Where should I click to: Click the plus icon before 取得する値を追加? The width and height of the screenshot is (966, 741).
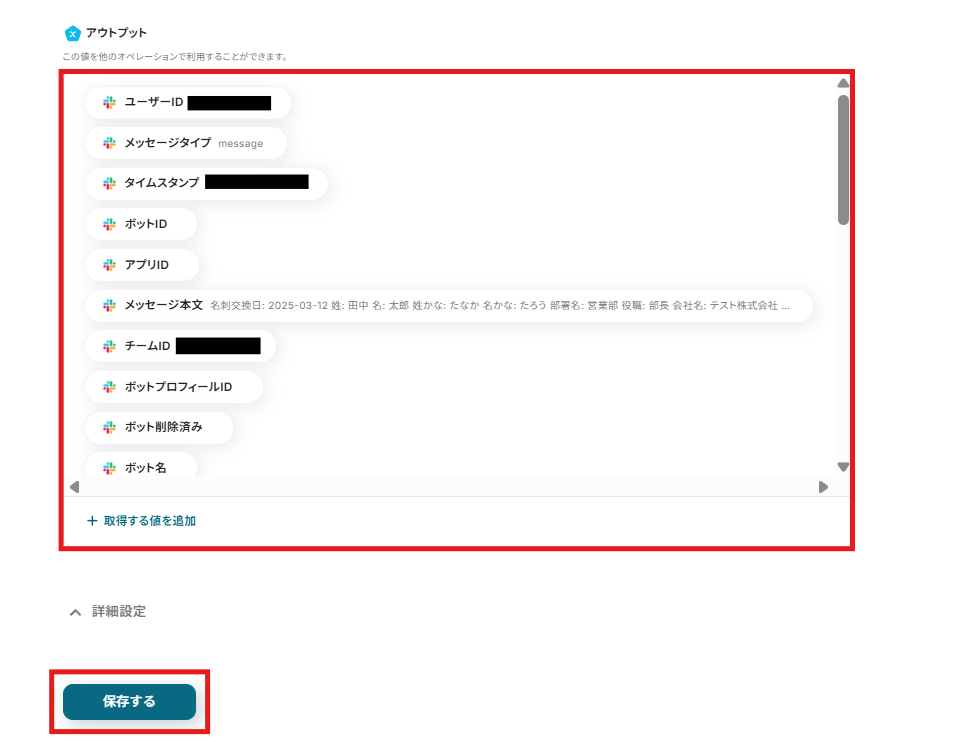(92, 521)
